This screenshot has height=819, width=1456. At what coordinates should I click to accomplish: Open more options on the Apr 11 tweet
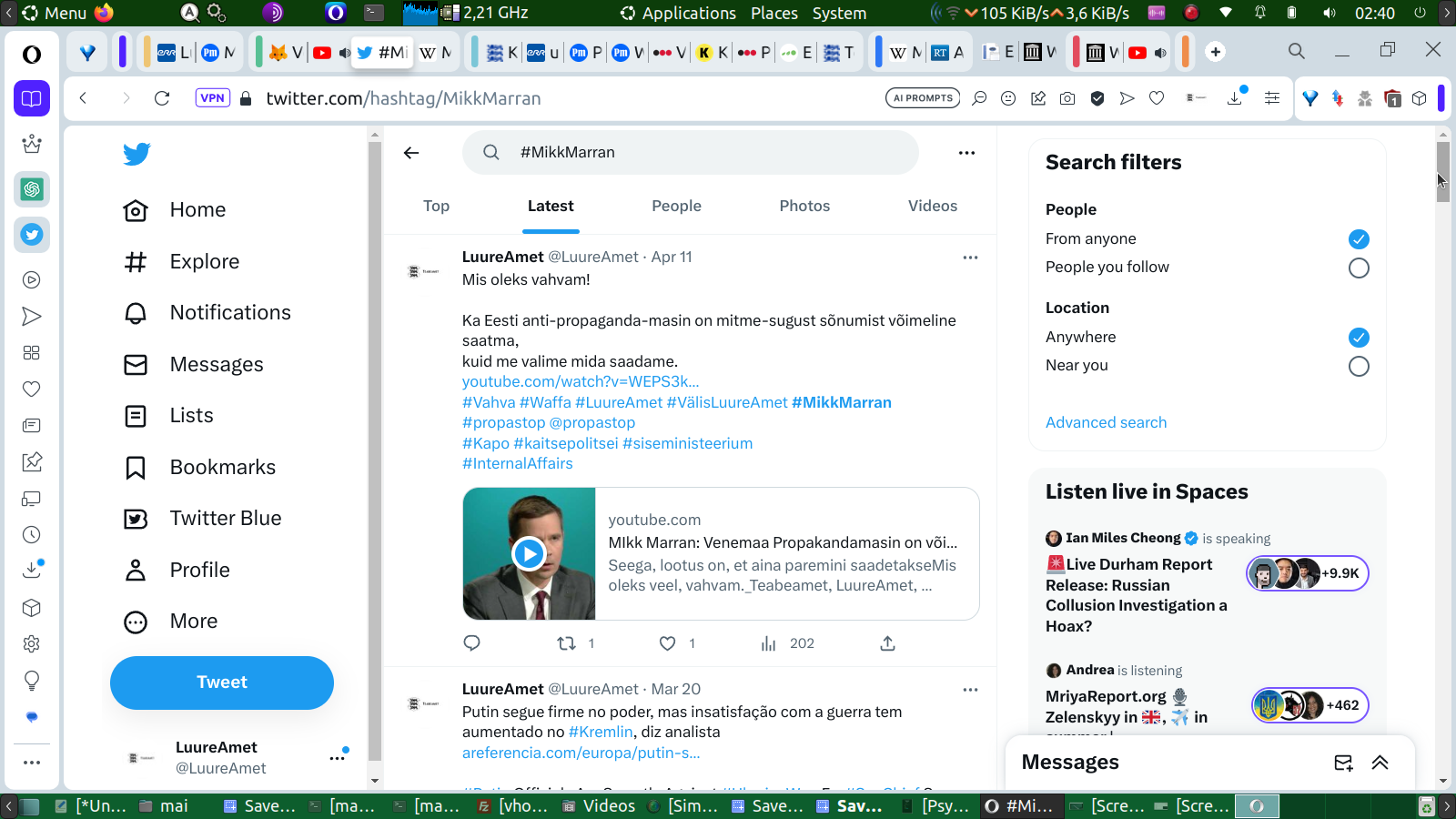click(x=970, y=258)
